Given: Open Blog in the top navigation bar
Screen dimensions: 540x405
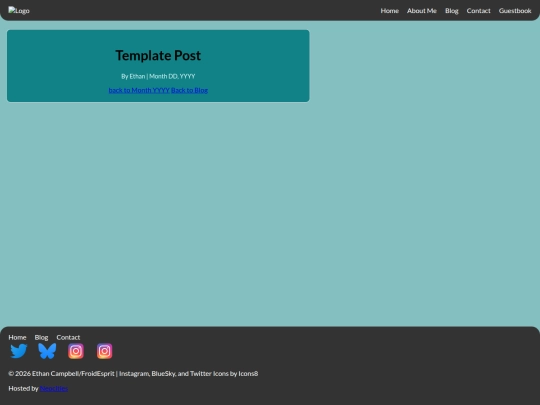Looking at the screenshot, I should 451,11.
